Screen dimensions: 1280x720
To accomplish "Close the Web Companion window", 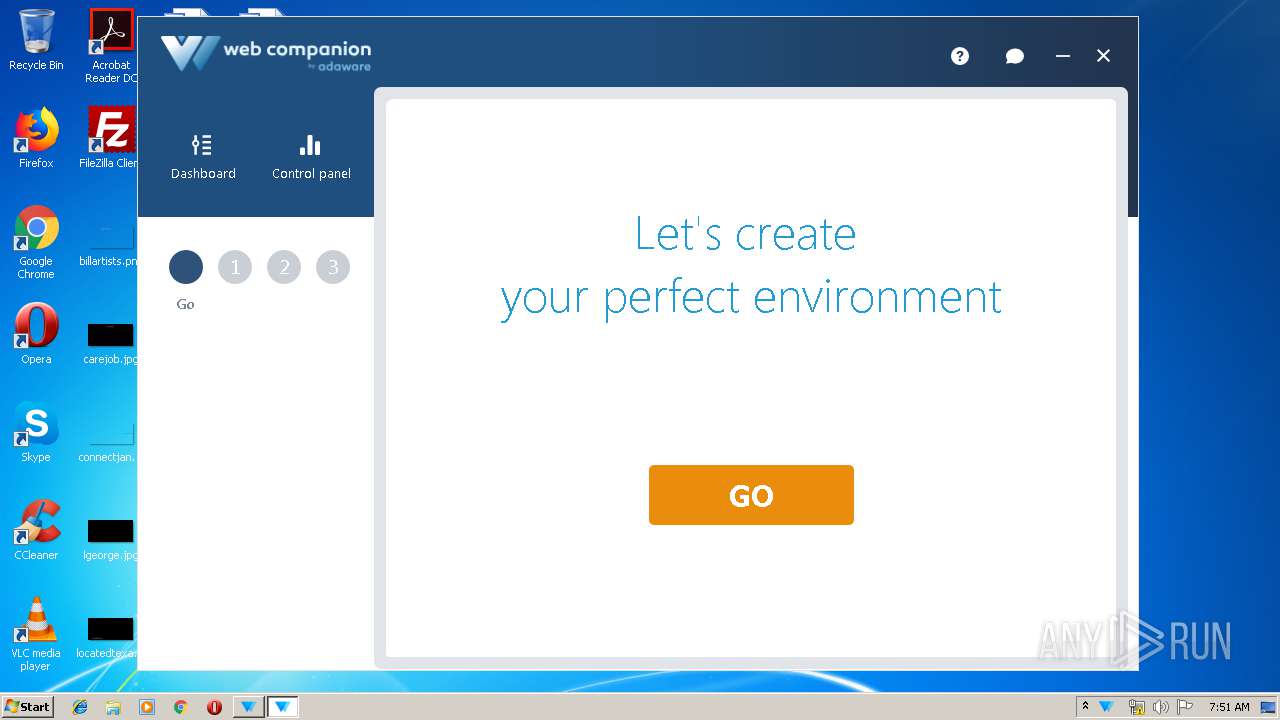I will [x=1103, y=56].
